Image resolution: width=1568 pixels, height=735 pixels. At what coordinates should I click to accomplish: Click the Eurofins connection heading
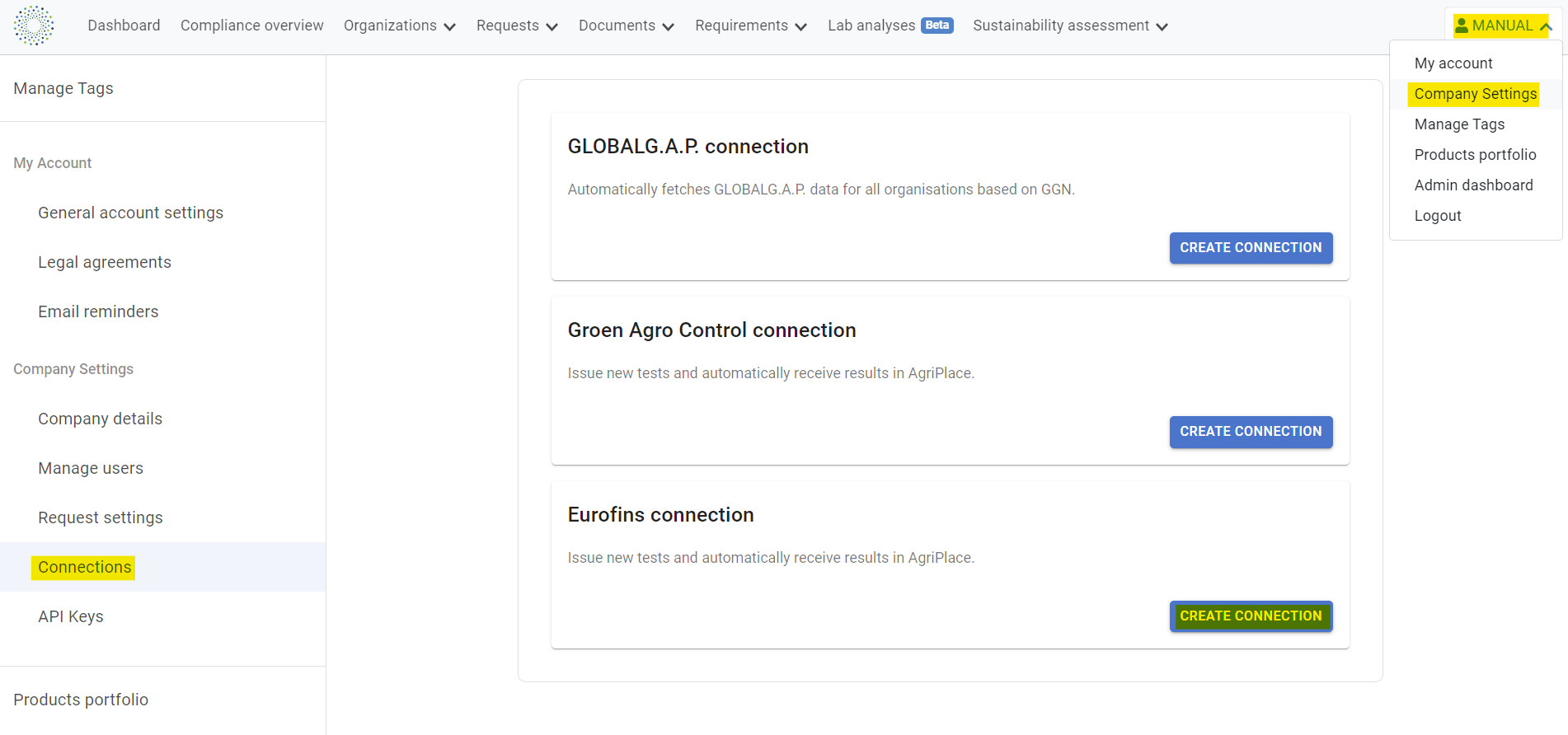pyautogui.click(x=661, y=515)
